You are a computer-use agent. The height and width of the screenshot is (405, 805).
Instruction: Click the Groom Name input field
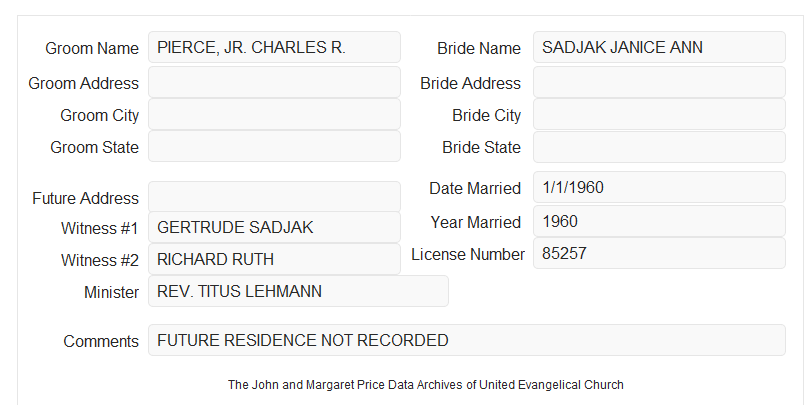pos(274,47)
